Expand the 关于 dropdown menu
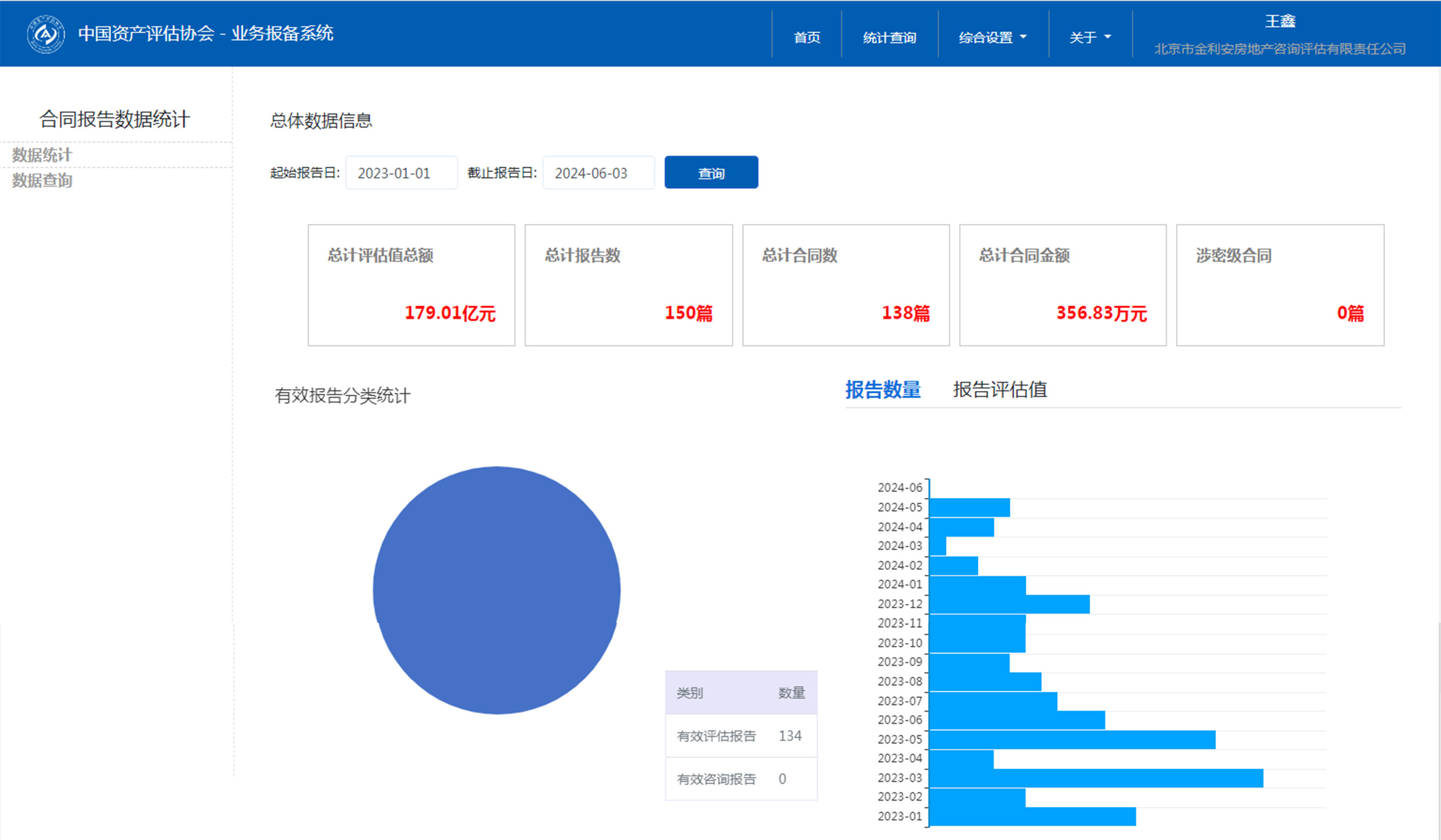 pos(1089,38)
